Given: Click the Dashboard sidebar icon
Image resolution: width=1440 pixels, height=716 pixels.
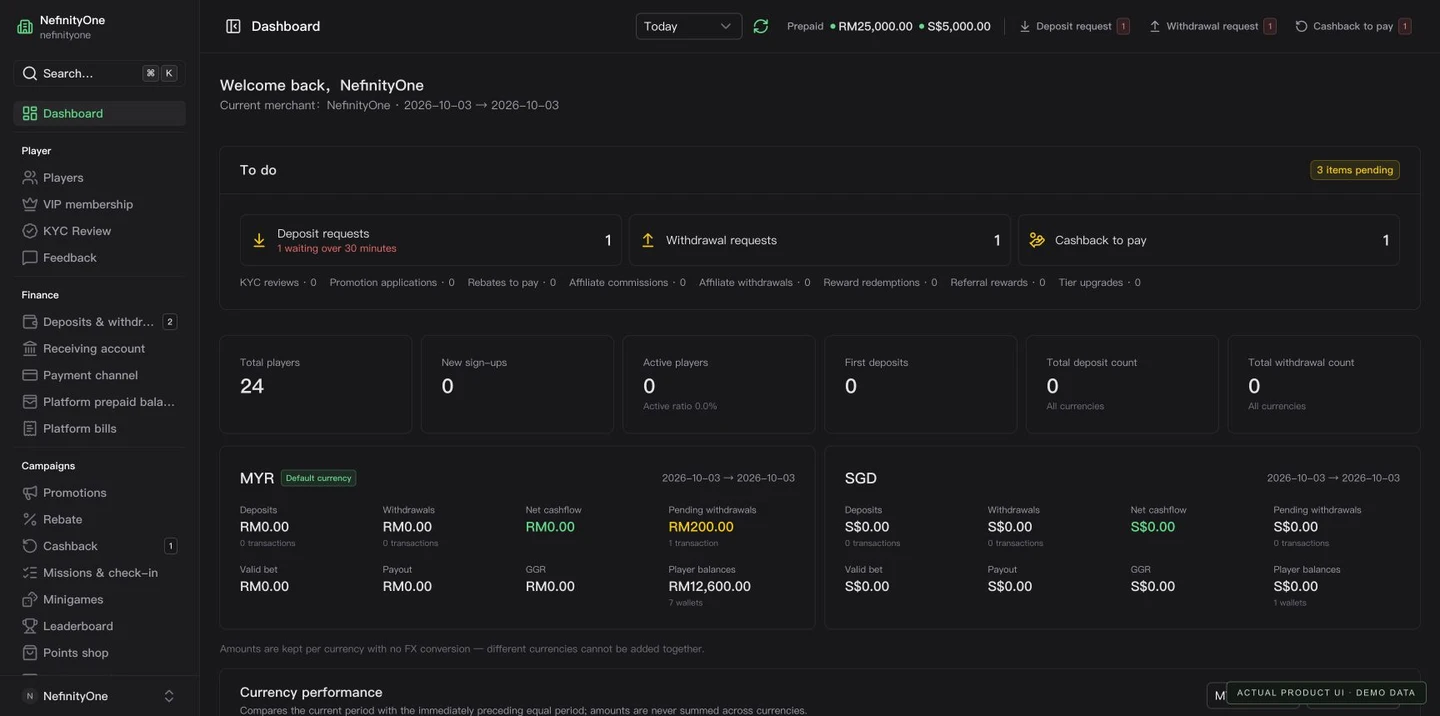Looking at the screenshot, I should (x=30, y=113).
